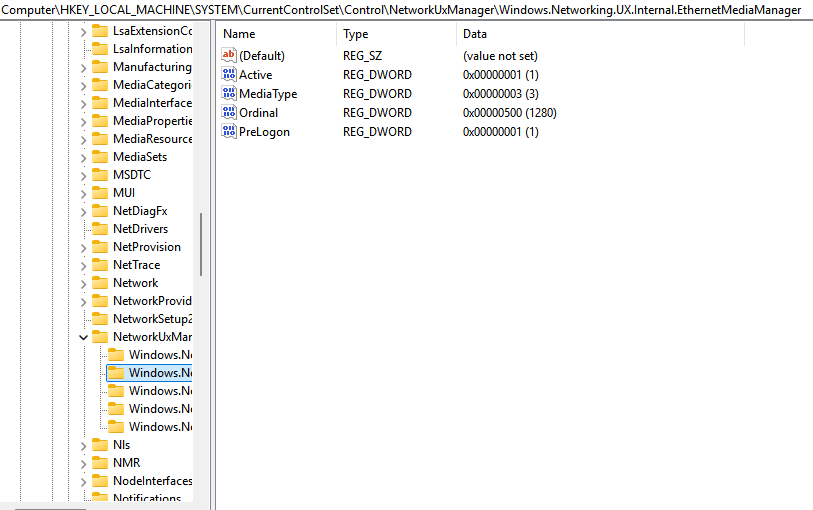The image size is (813, 510).
Task: Expand the NetProvision key
Action: pyautogui.click(x=83, y=248)
